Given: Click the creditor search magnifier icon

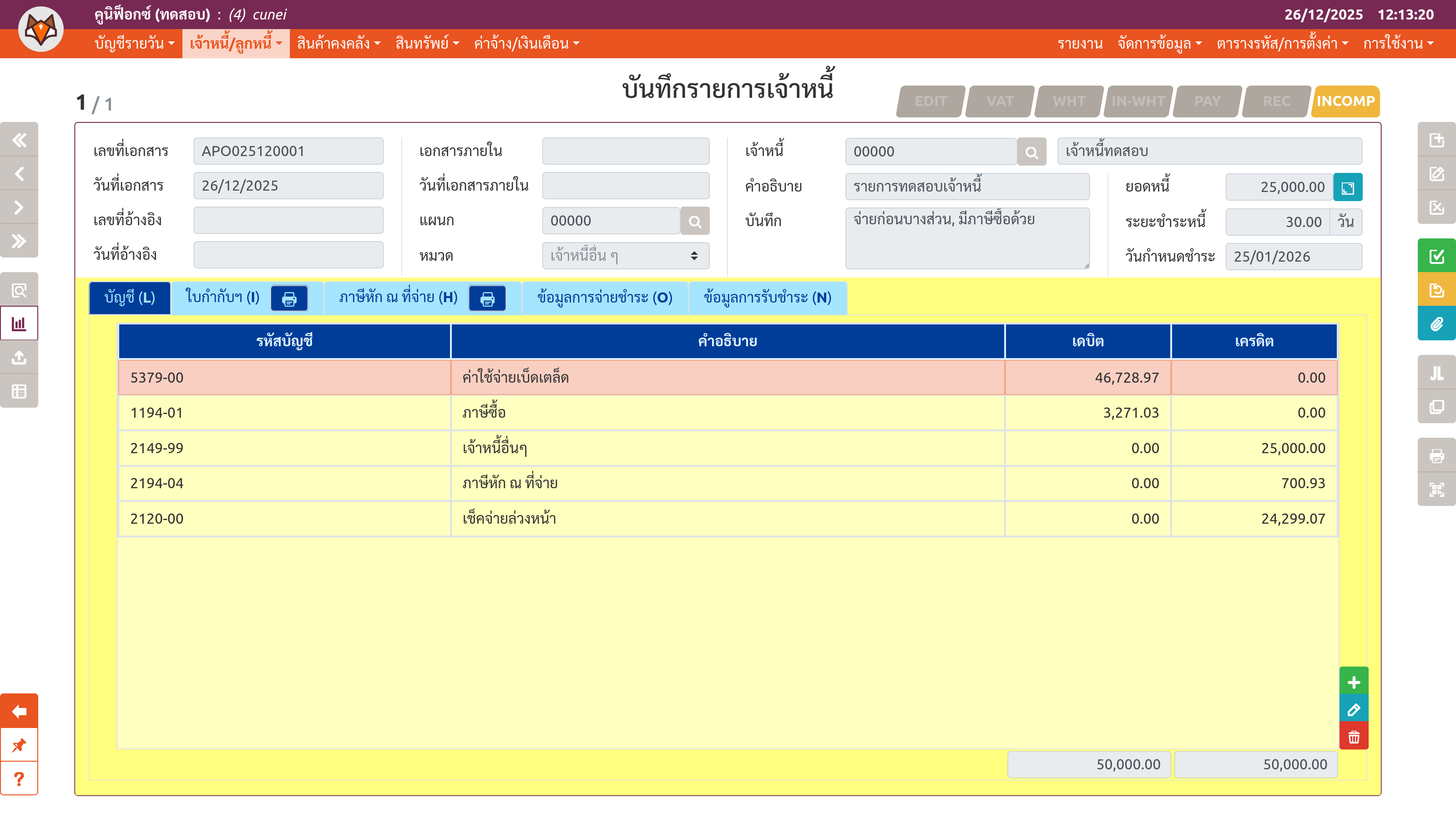Looking at the screenshot, I should pyautogui.click(x=1031, y=152).
